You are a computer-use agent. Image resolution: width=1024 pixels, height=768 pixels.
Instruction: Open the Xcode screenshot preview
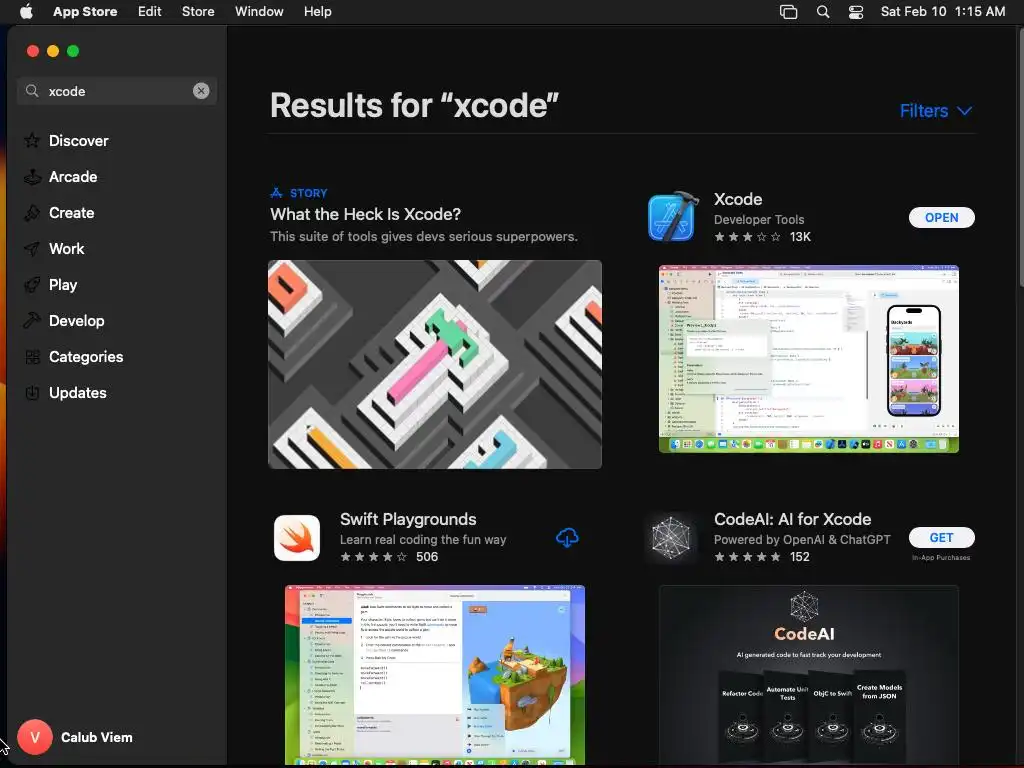(808, 359)
